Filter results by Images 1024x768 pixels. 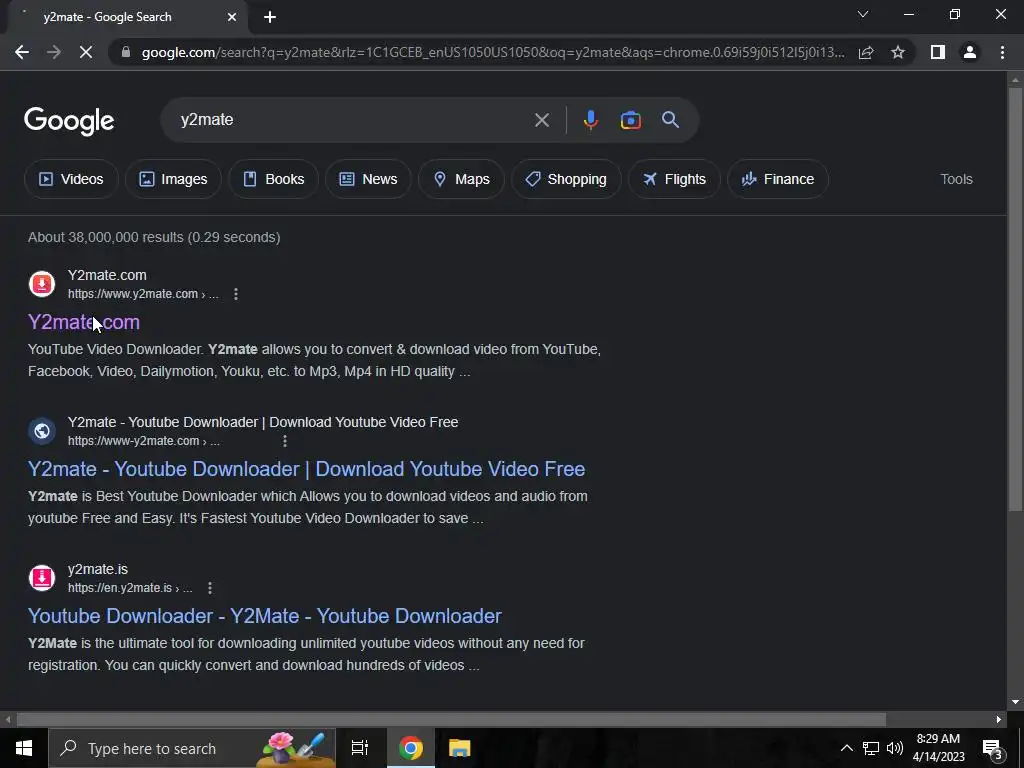tap(173, 179)
